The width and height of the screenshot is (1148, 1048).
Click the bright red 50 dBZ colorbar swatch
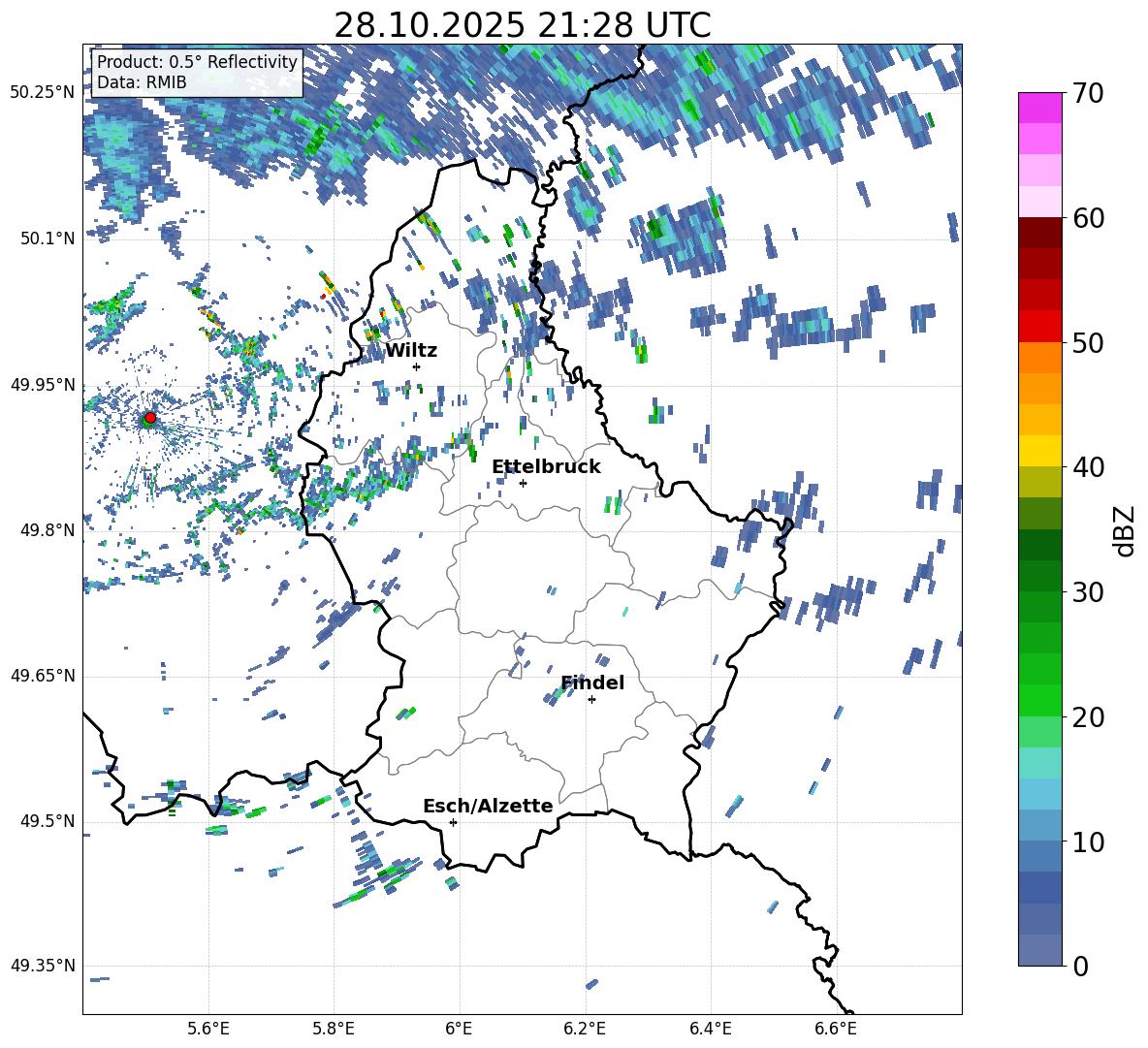(1039, 327)
